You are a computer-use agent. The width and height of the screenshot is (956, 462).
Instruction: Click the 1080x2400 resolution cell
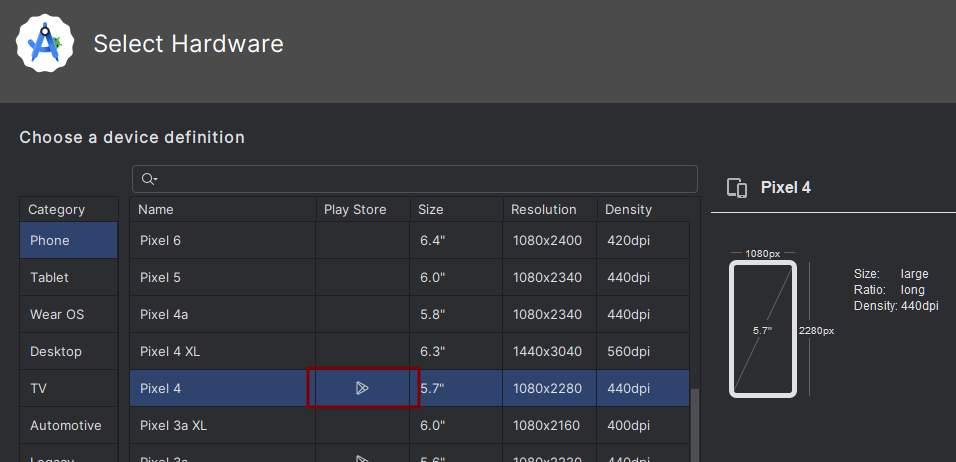550,240
